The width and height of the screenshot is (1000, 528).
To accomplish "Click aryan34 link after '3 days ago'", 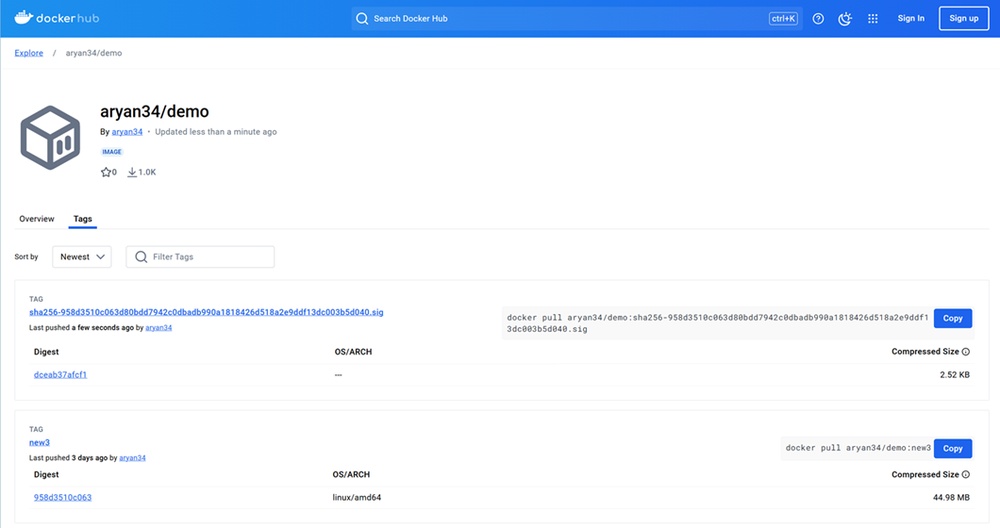I will coord(133,458).
